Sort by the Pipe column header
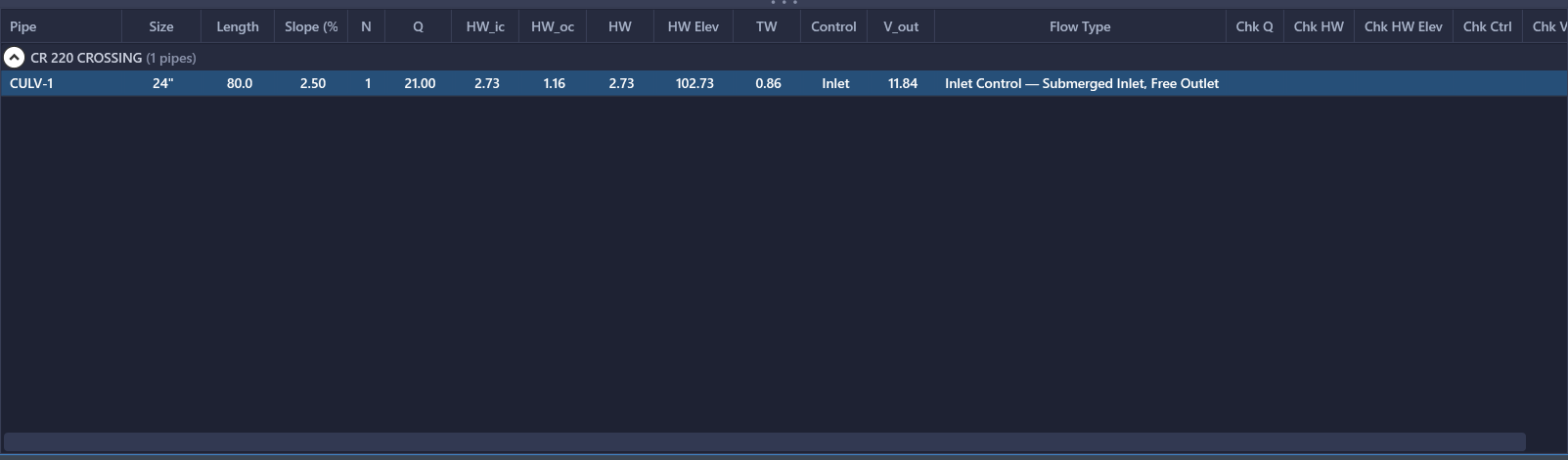Image resolution: width=1568 pixels, height=460 pixels. pos(61,26)
